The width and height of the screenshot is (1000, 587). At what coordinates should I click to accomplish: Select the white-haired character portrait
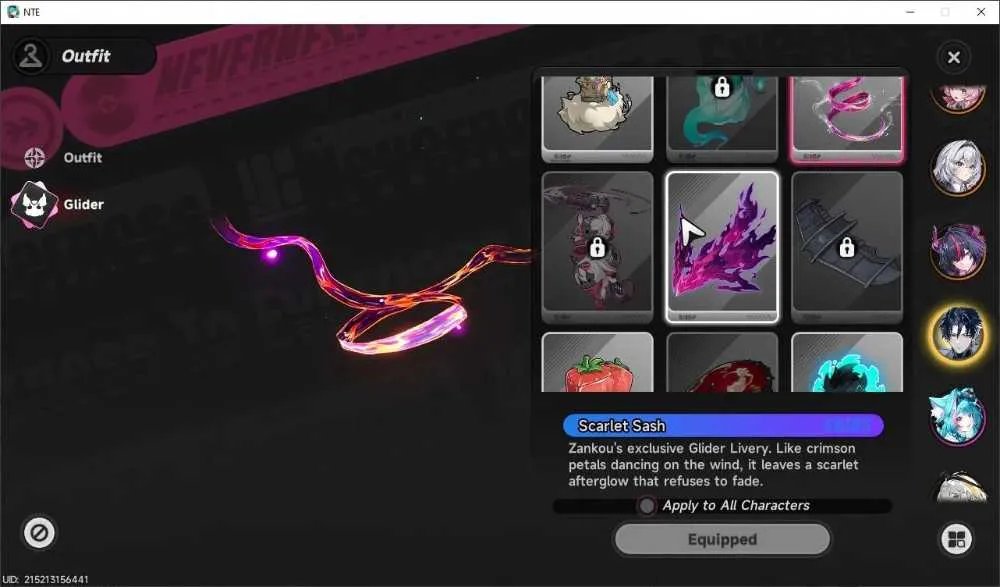point(957,167)
